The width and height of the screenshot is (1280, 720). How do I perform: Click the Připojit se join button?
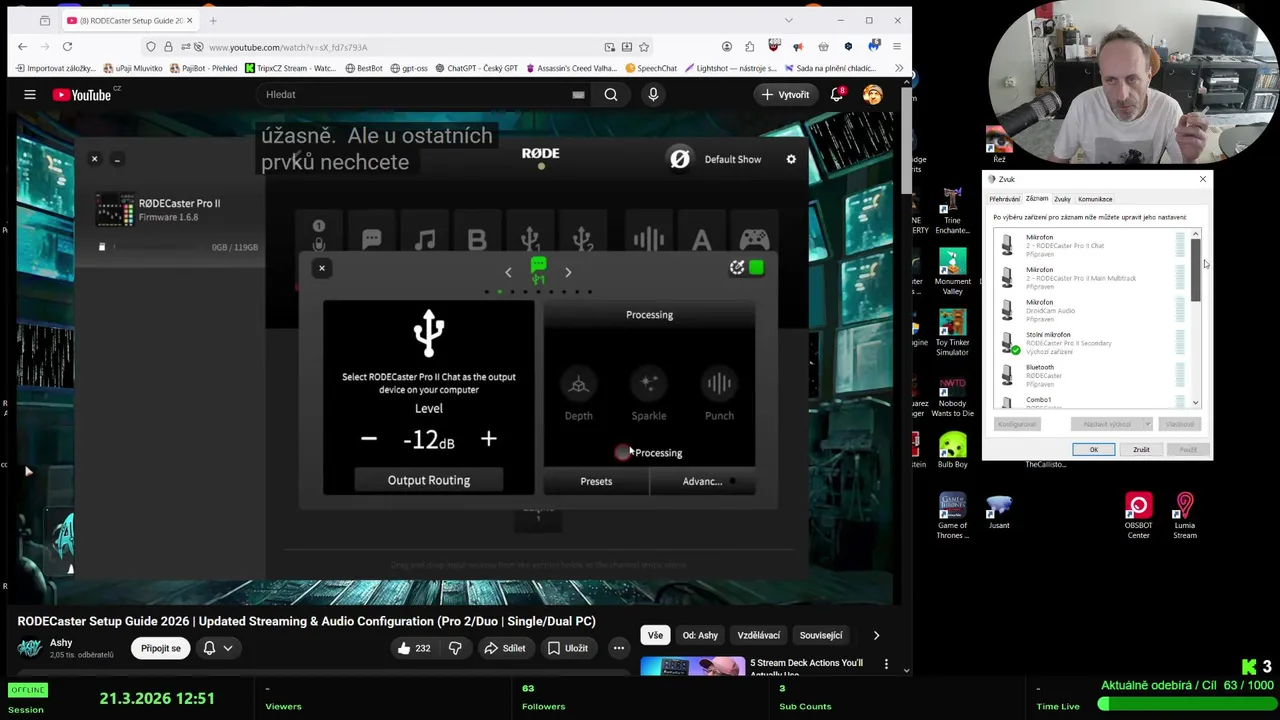(161, 648)
